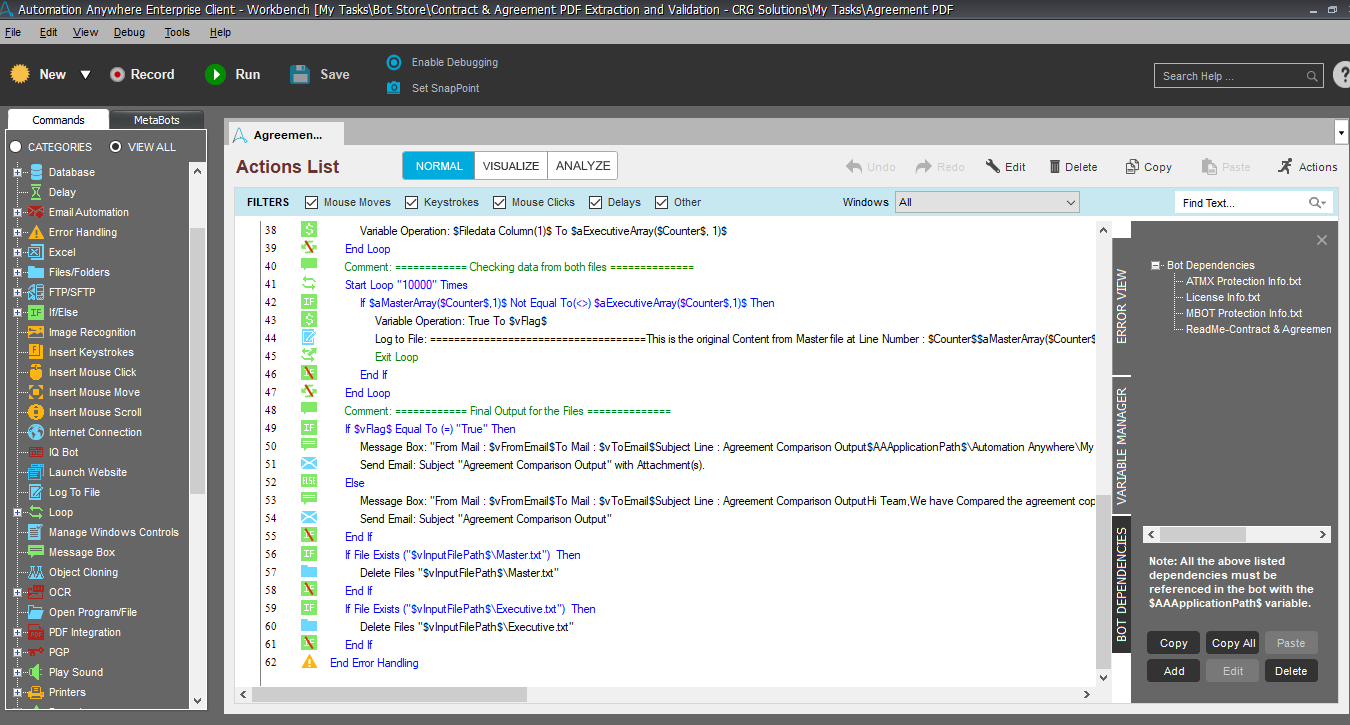1350x725 pixels.
Task: Close the Bot Dependencies panel
Action: coord(1322,240)
